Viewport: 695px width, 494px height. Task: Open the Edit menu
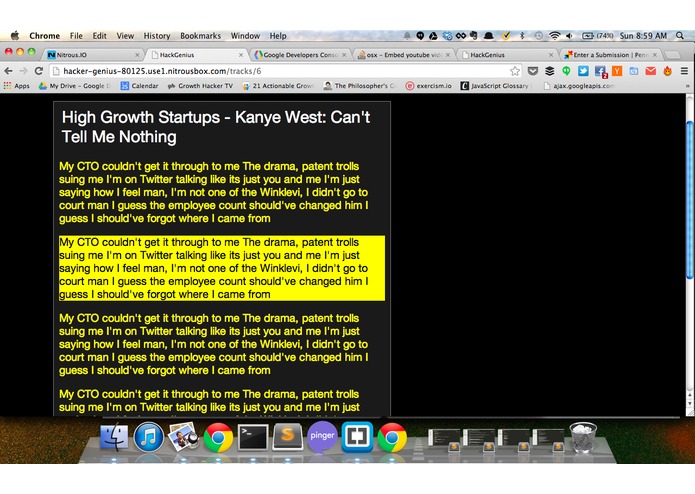99,36
